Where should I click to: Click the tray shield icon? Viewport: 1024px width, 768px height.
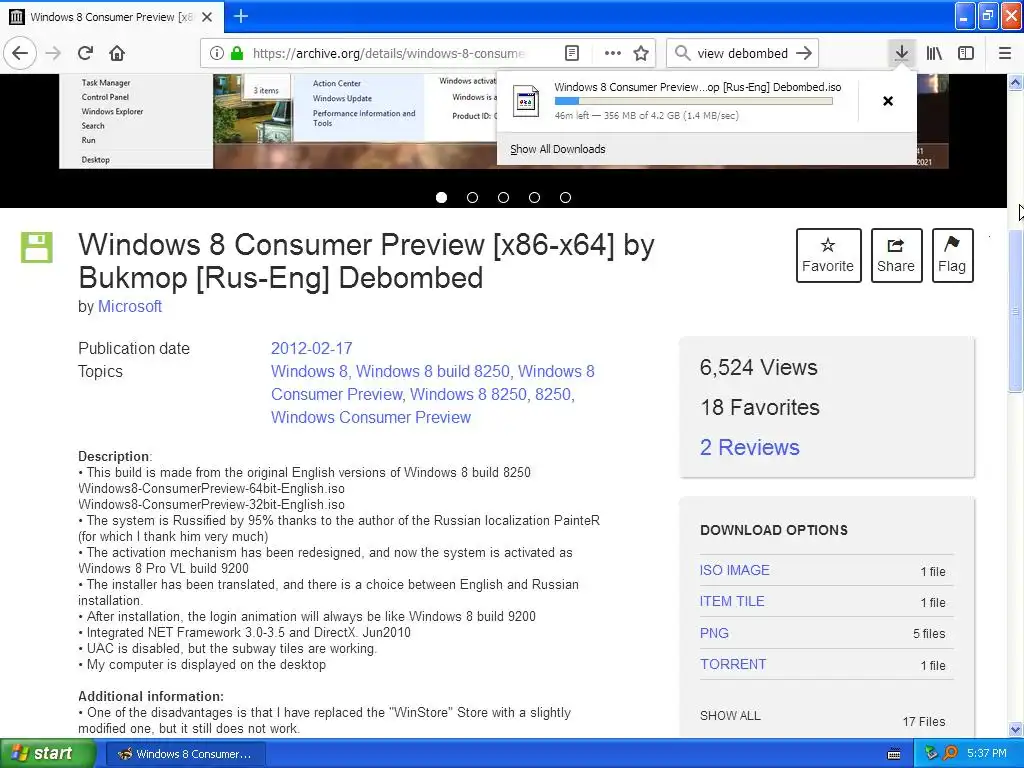[x=931, y=753]
